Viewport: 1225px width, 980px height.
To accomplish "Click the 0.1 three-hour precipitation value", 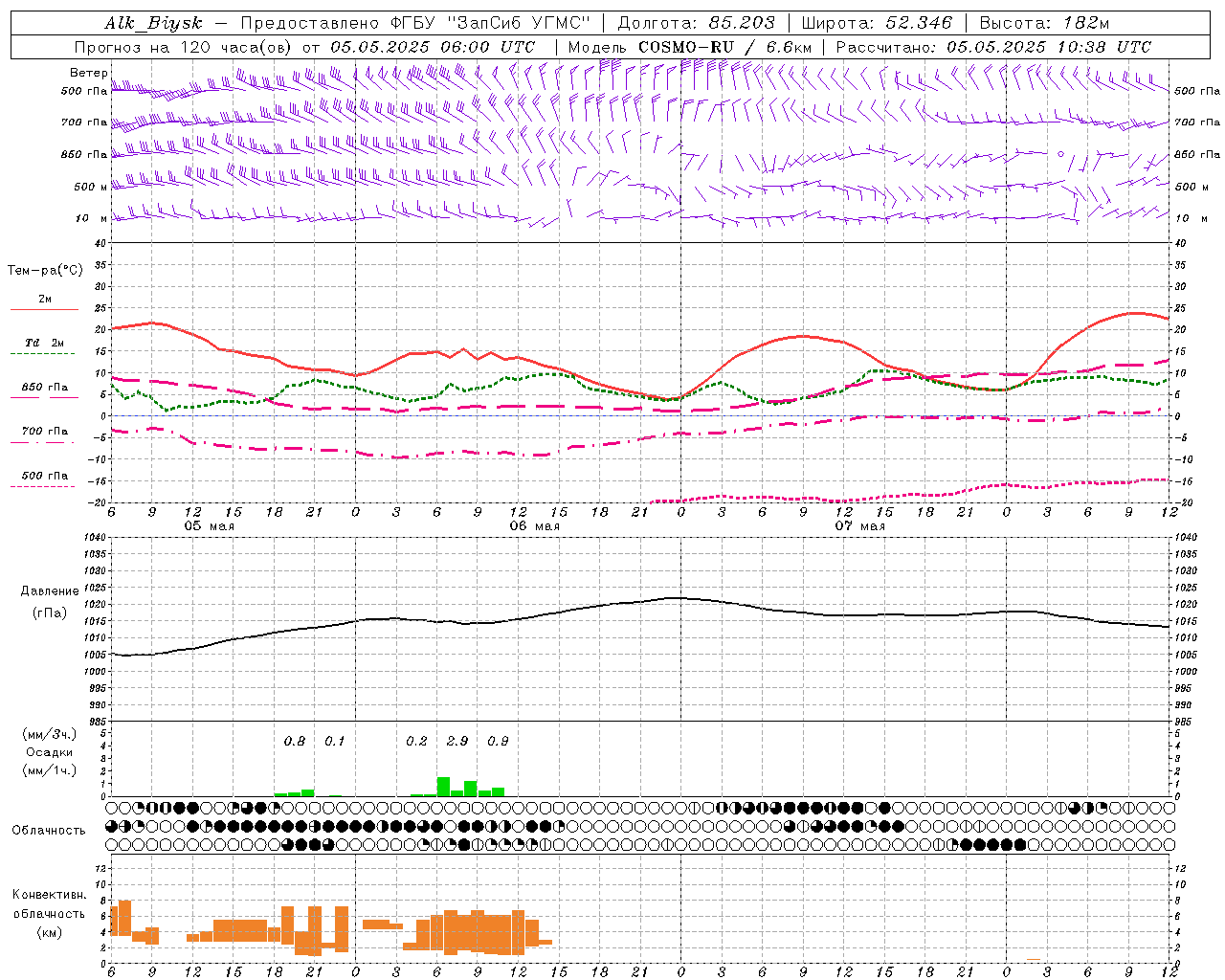I will (334, 742).
